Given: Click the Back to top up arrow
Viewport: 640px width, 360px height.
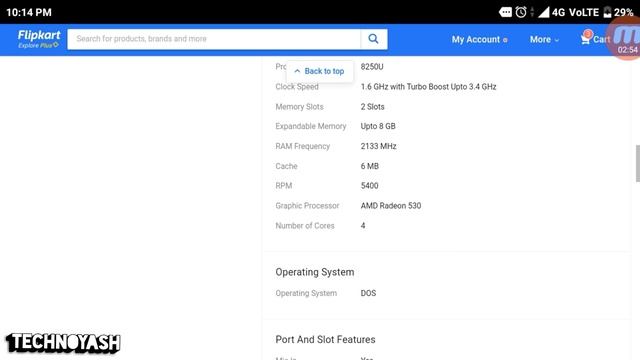Looking at the screenshot, I should click(x=297, y=71).
